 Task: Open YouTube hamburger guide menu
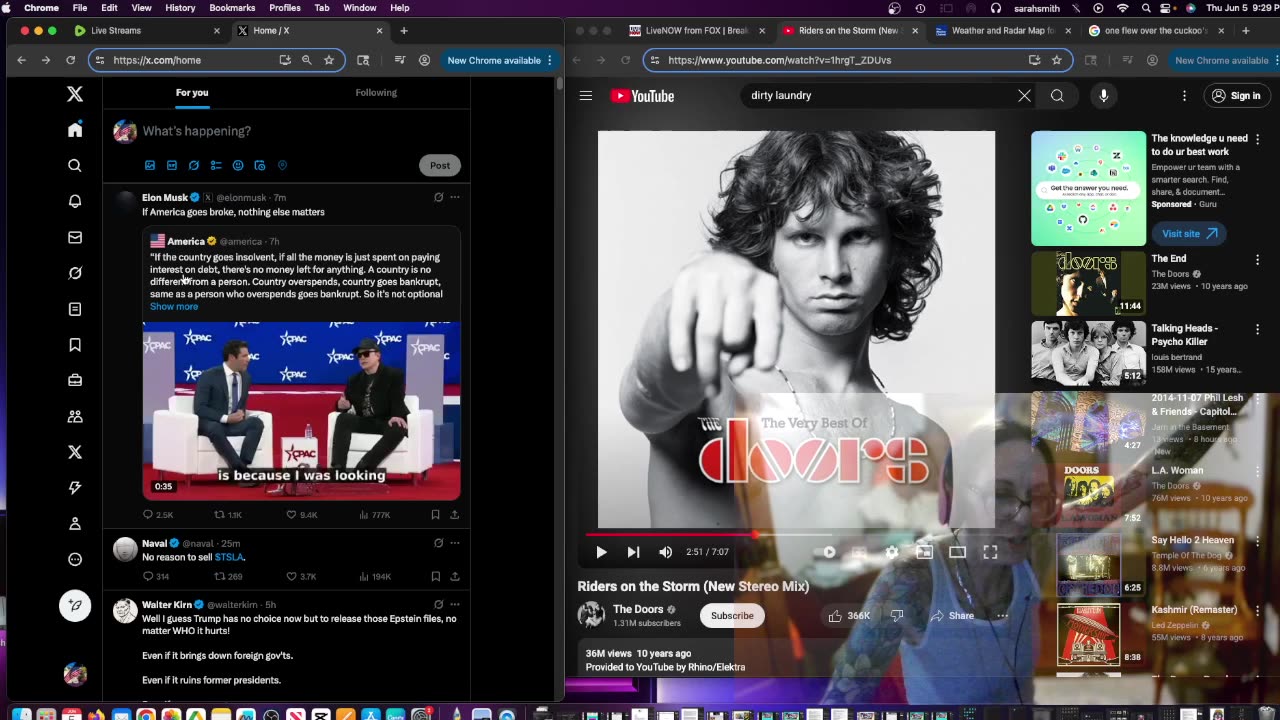pyautogui.click(x=586, y=96)
